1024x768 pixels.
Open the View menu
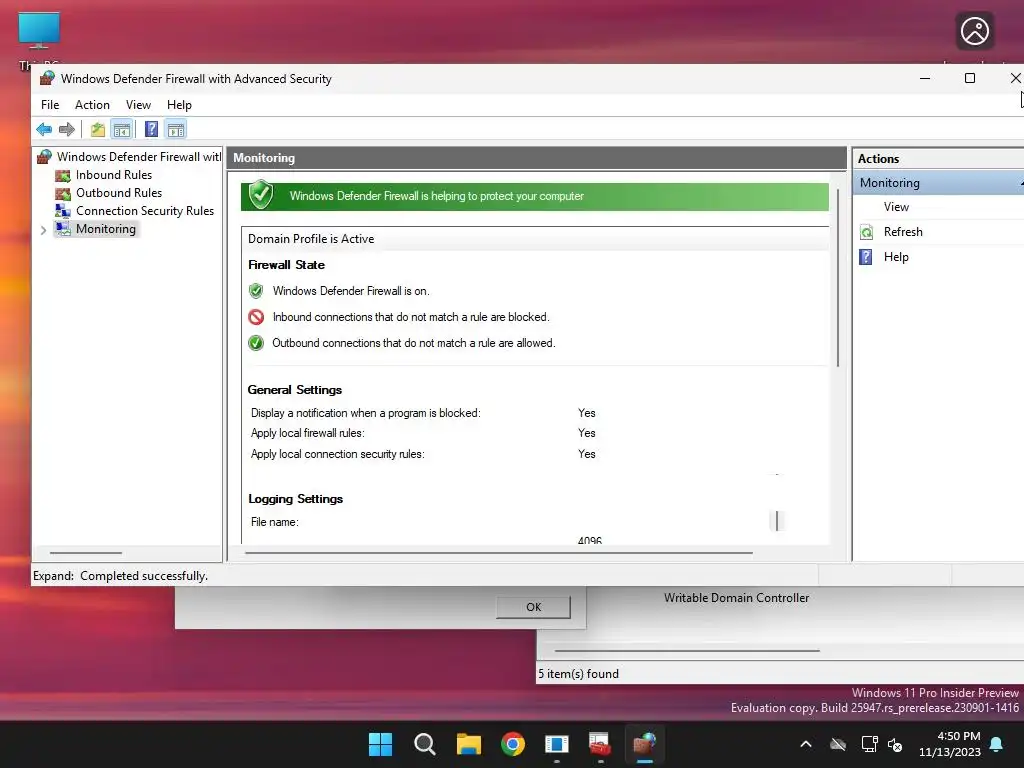138,104
